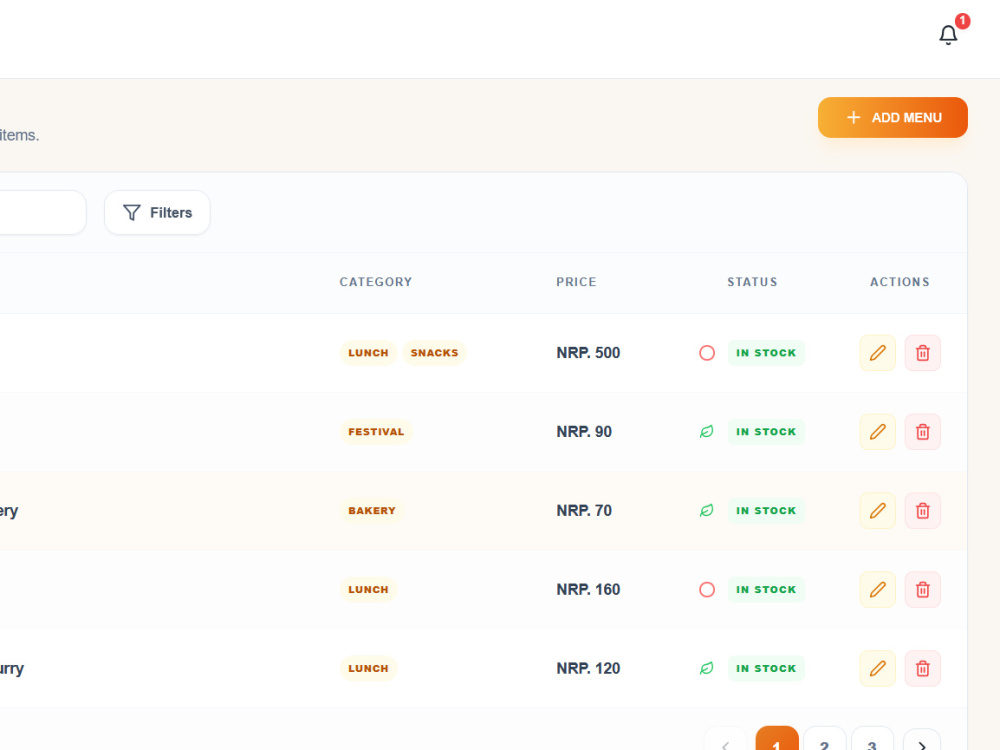
Task: Click the price NRP. 160
Action: pyautogui.click(x=588, y=589)
